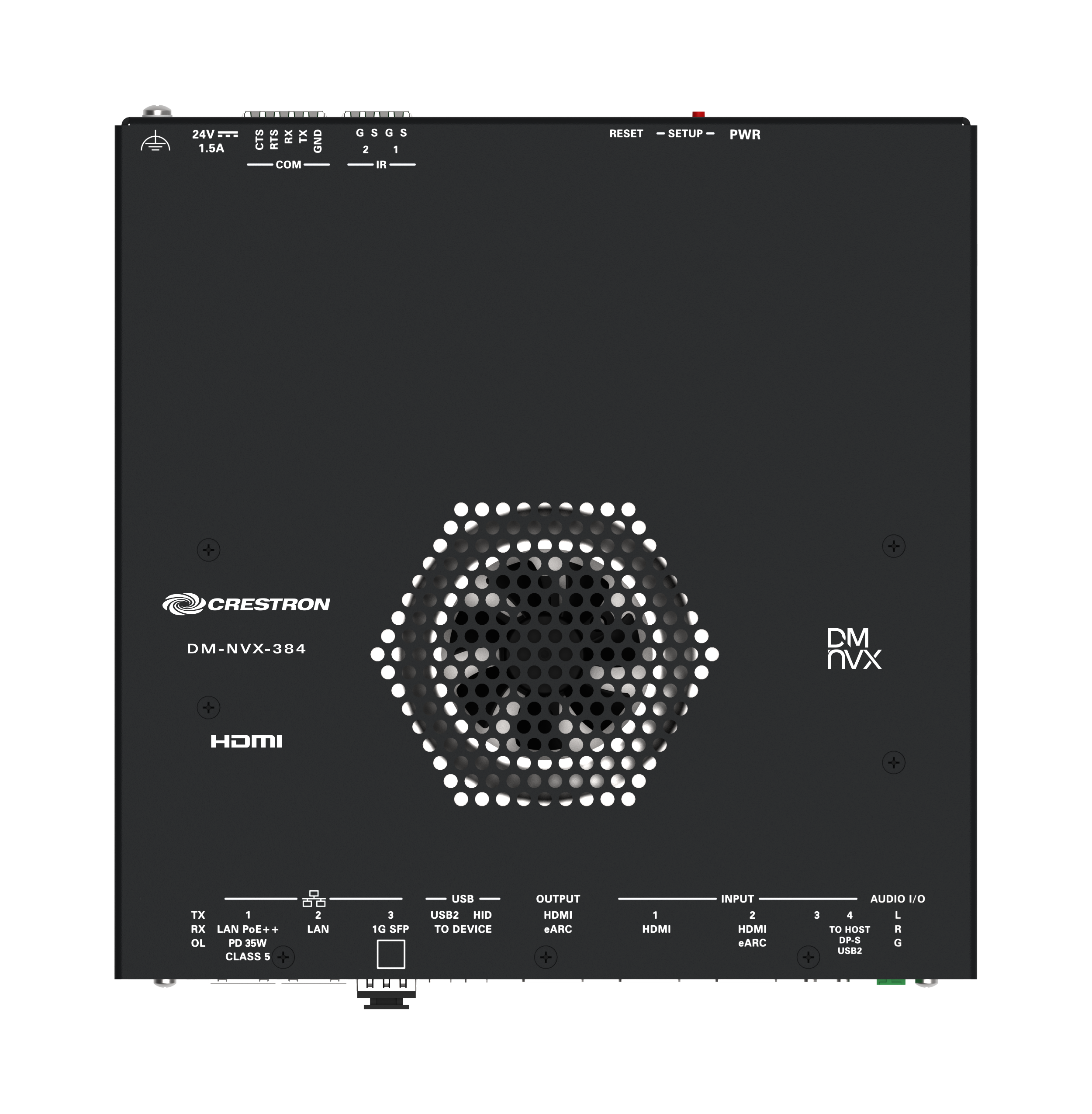This screenshot has width=1092, height=1114.
Task: Click the HDMI logo on the left side
Action: [x=246, y=742]
